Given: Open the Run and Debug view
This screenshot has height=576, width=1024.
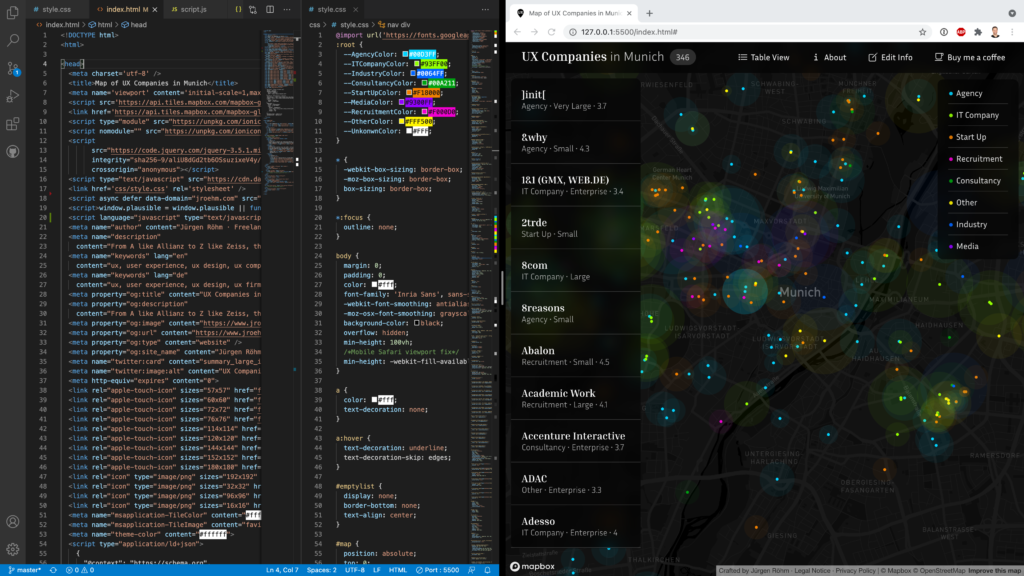Looking at the screenshot, I should point(14,96).
